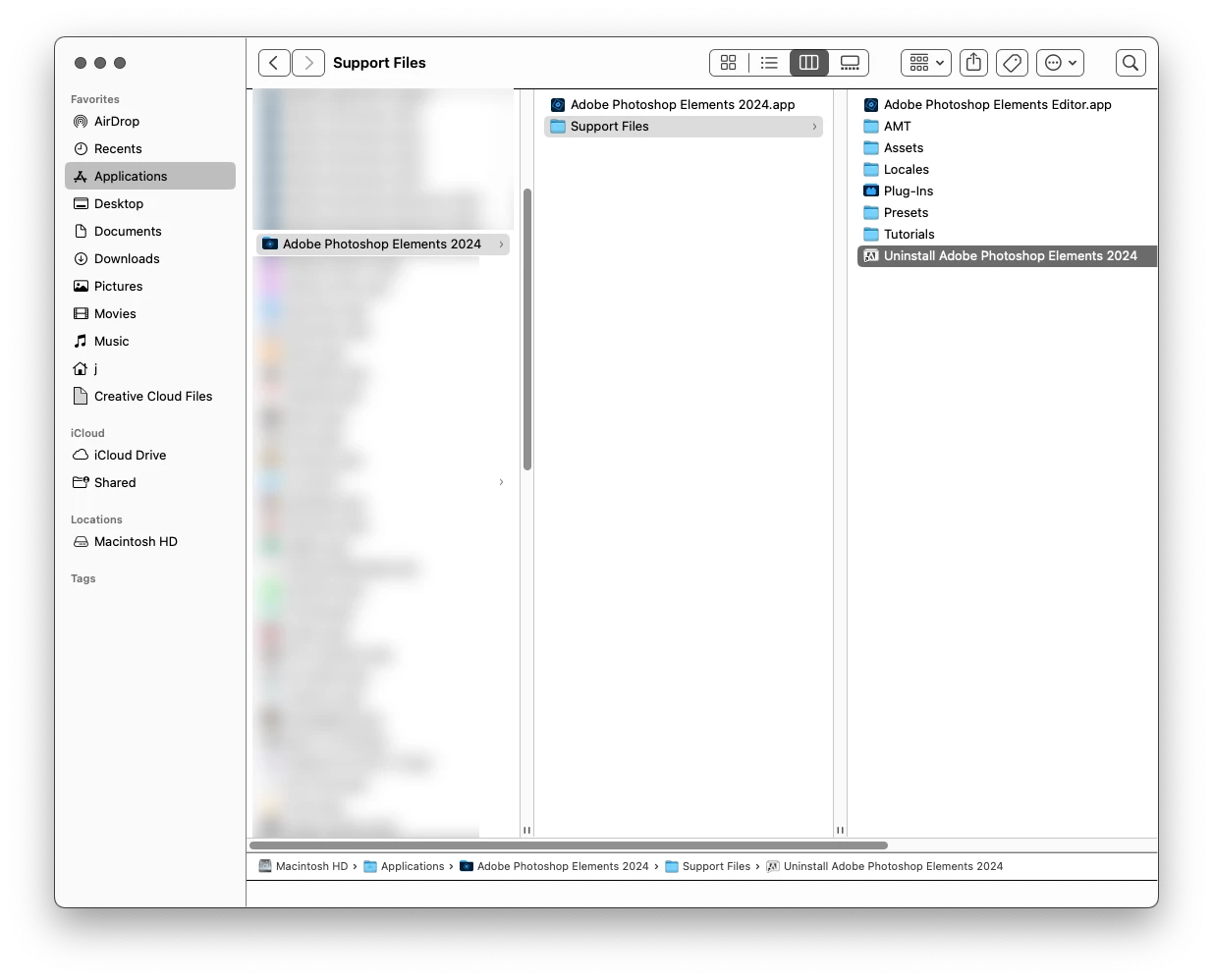Click Applications in the path bar

click(x=404, y=866)
